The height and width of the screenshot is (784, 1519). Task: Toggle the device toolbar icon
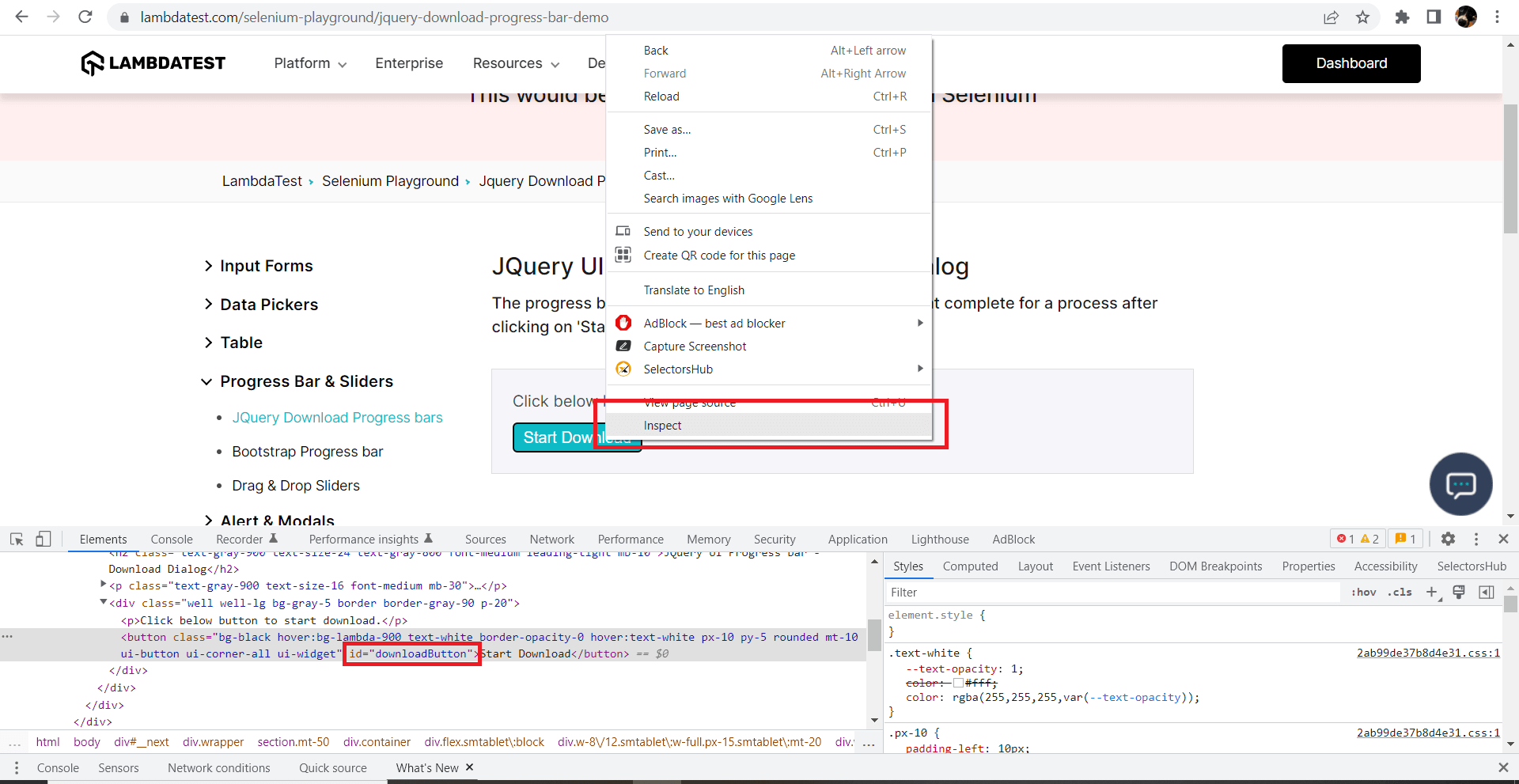(44, 540)
